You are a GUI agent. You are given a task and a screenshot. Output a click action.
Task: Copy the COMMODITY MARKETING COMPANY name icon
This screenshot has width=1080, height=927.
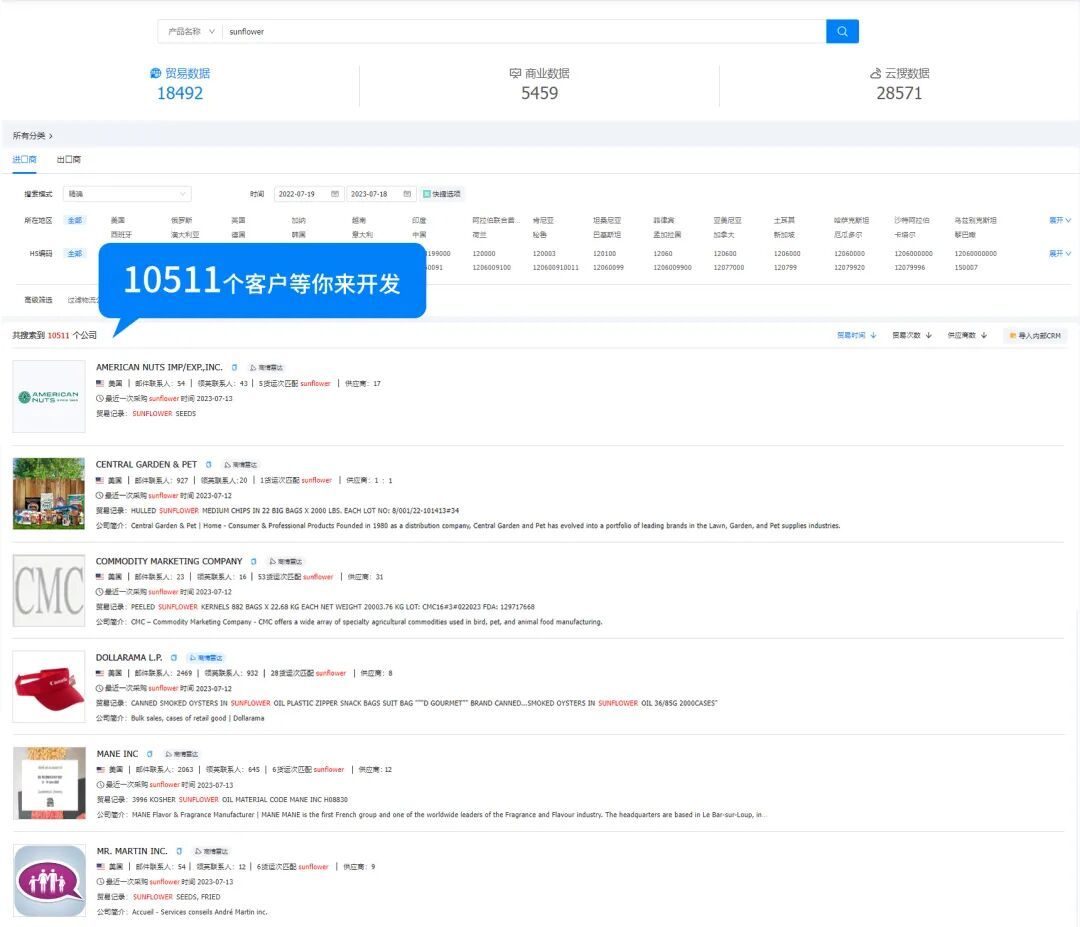coord(253,561)
